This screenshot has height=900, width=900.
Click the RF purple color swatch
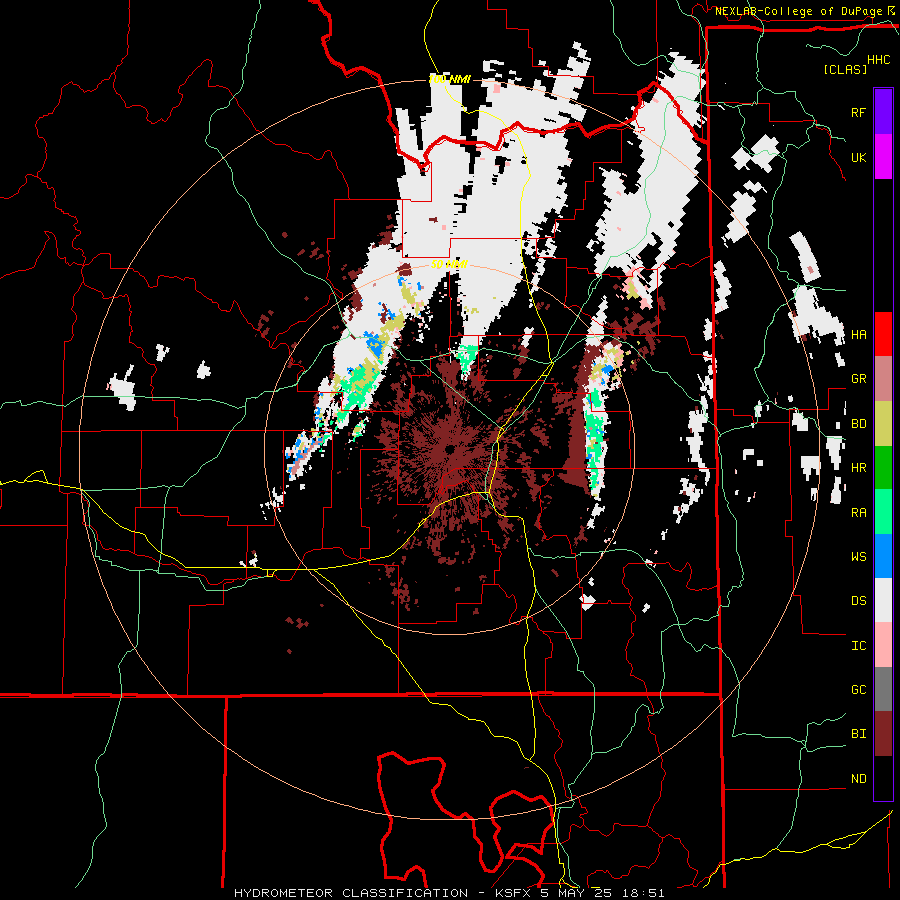883,112
